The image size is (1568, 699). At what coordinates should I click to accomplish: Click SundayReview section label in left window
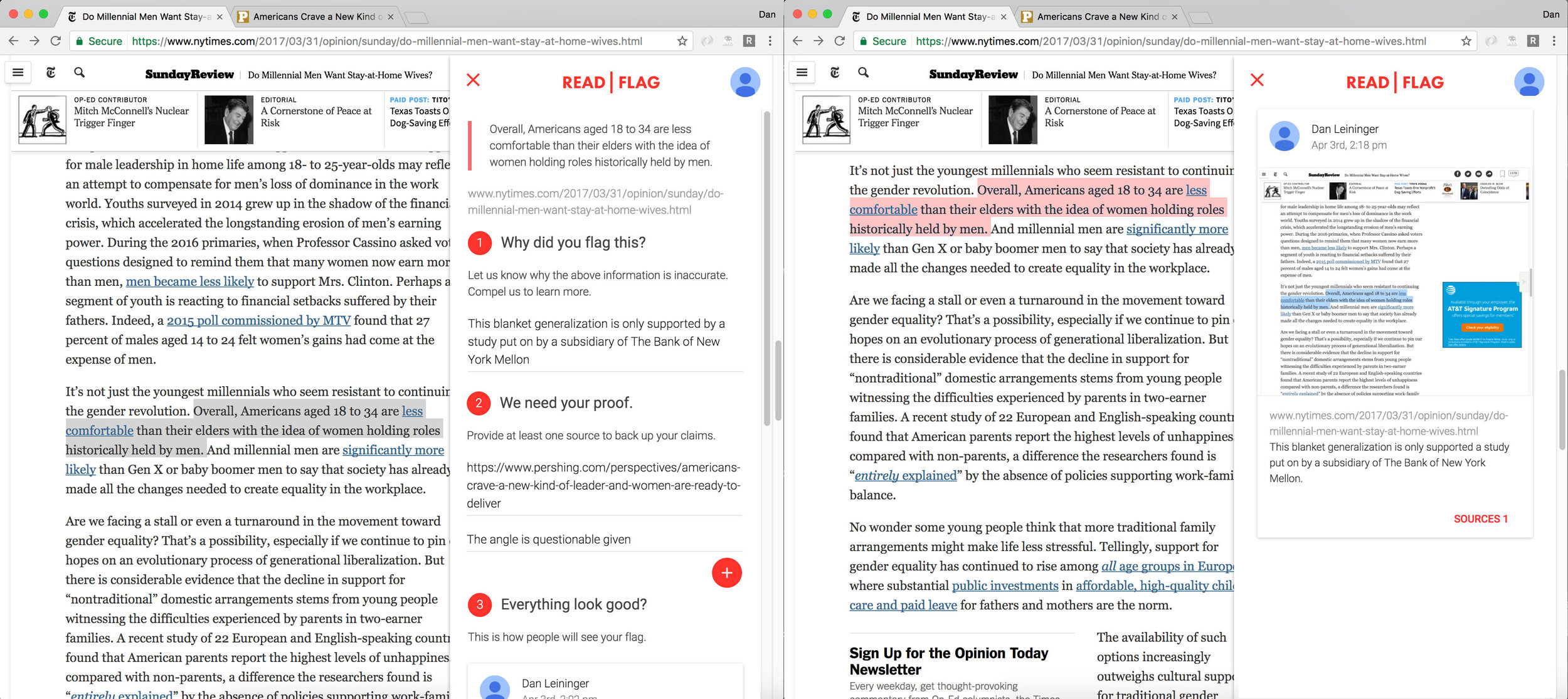[x=189, y=75]
